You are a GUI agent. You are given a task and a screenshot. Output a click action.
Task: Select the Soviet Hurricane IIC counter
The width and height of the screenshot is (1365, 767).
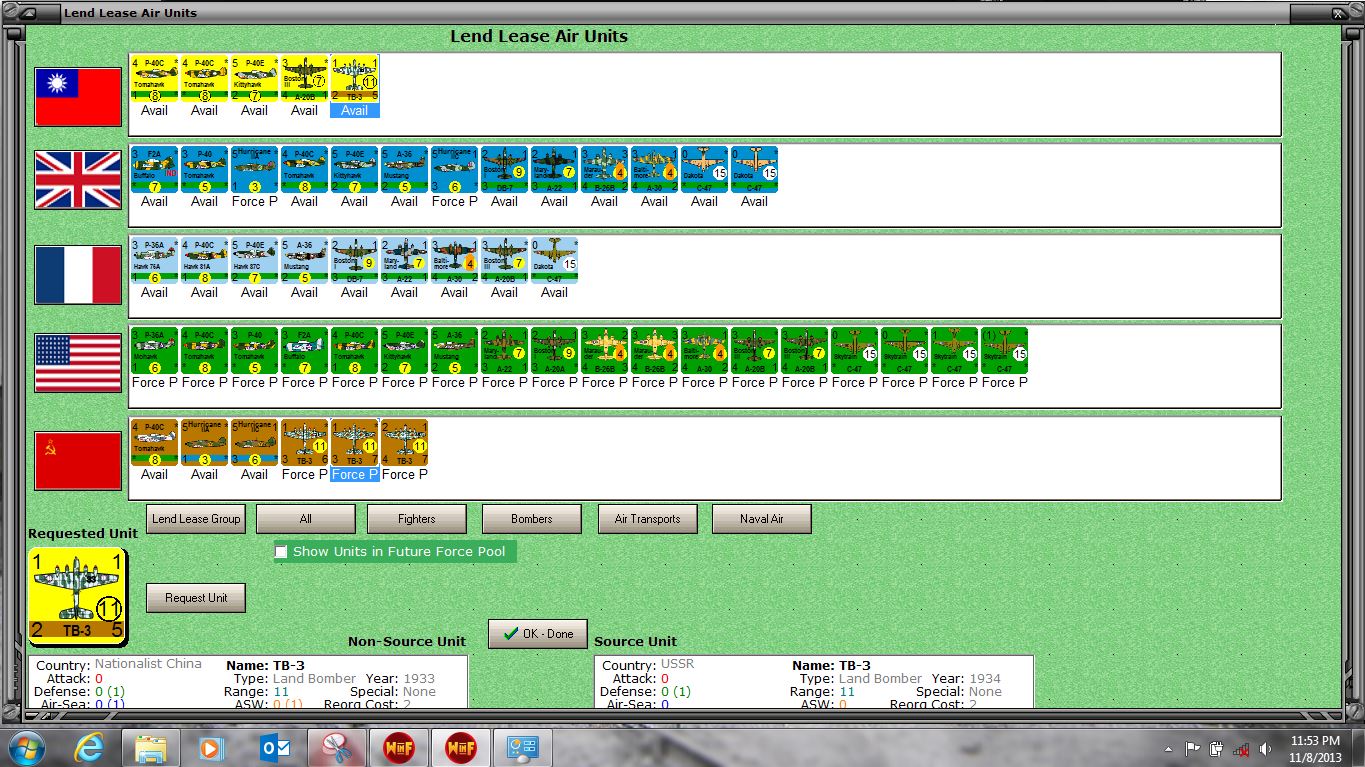(x=254, y=443)
